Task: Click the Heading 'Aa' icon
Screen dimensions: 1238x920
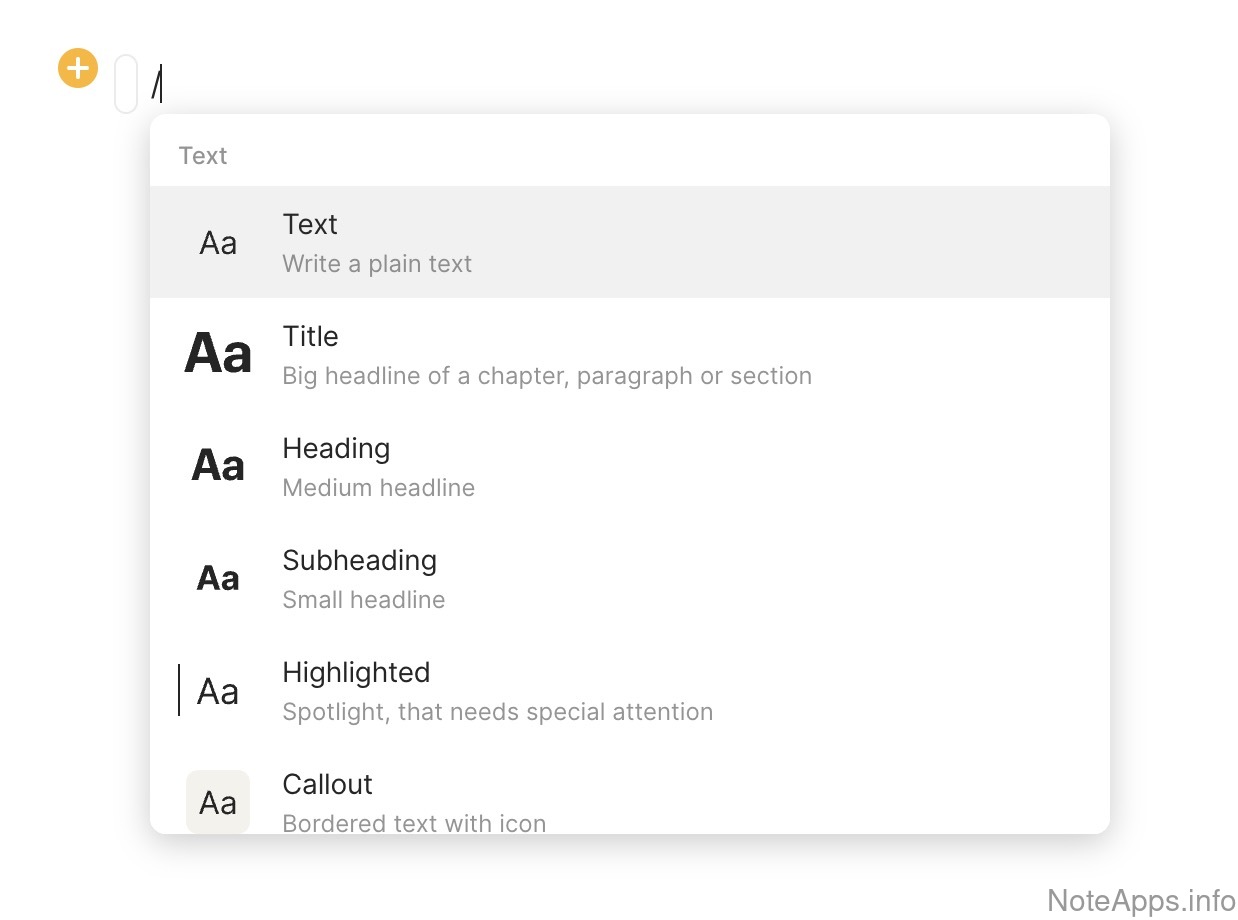Action: click(x=218, y=466)
